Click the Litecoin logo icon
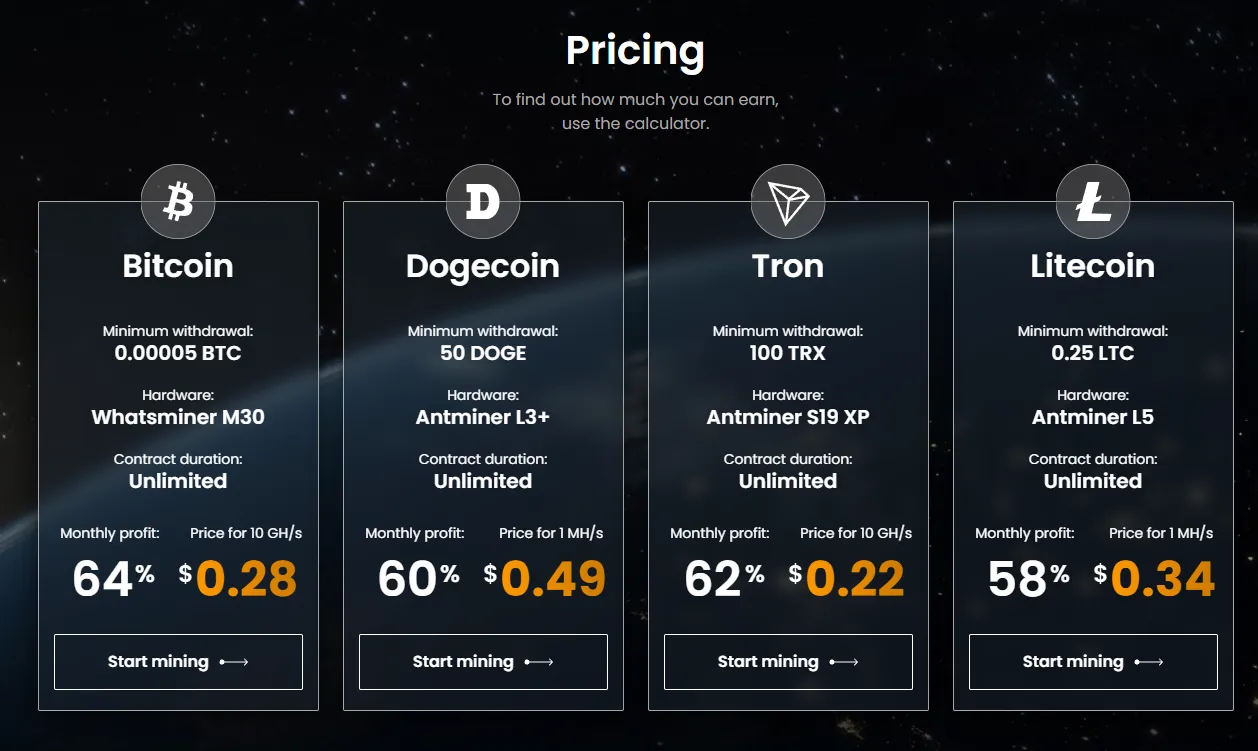 coord(1093,202)
